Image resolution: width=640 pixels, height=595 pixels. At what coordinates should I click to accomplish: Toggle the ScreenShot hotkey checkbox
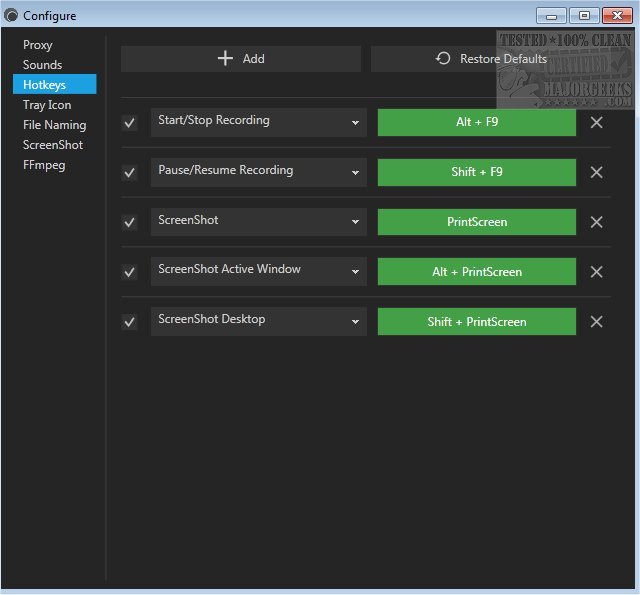(x=129, y=222)
